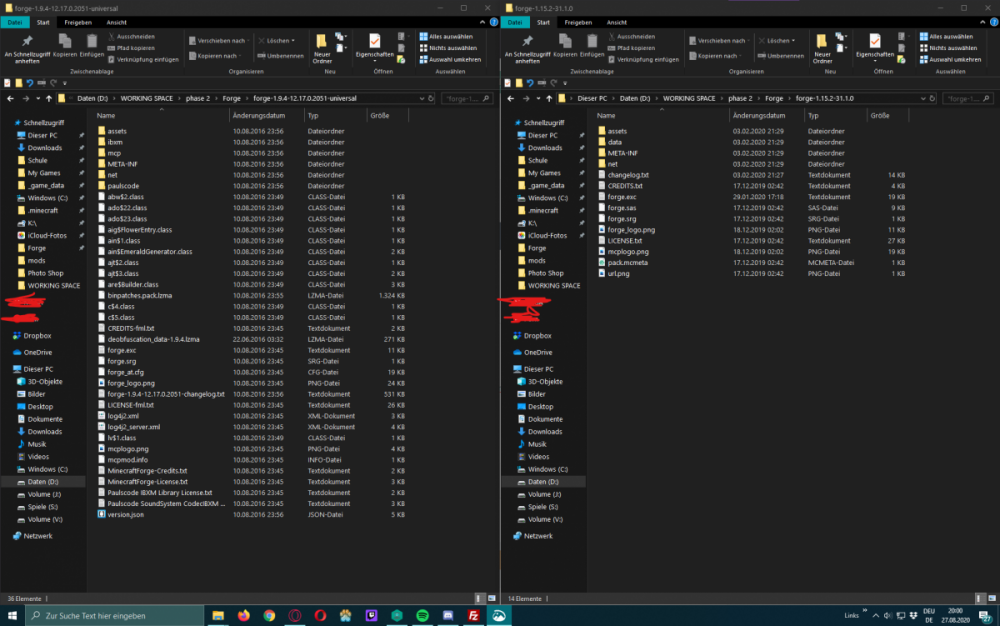Image resolution: width=1000 pixels, height=626 pixels.
Task: Click Umbenennen in forge-1.15.2 window
Action: (780, 56)
